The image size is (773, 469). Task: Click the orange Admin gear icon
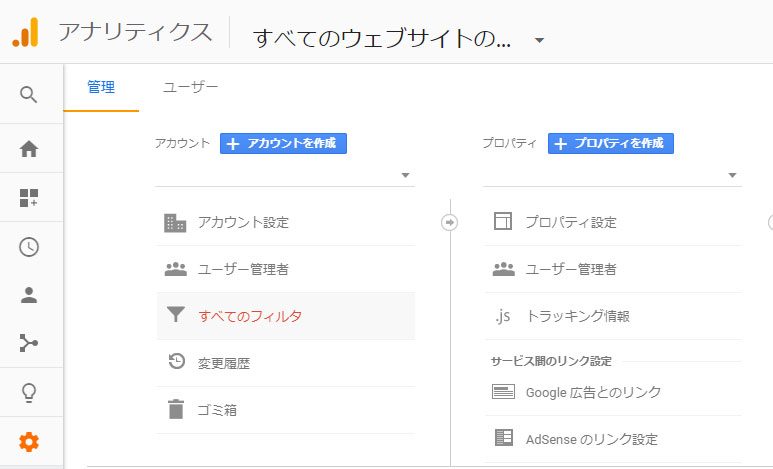point(29,442)
